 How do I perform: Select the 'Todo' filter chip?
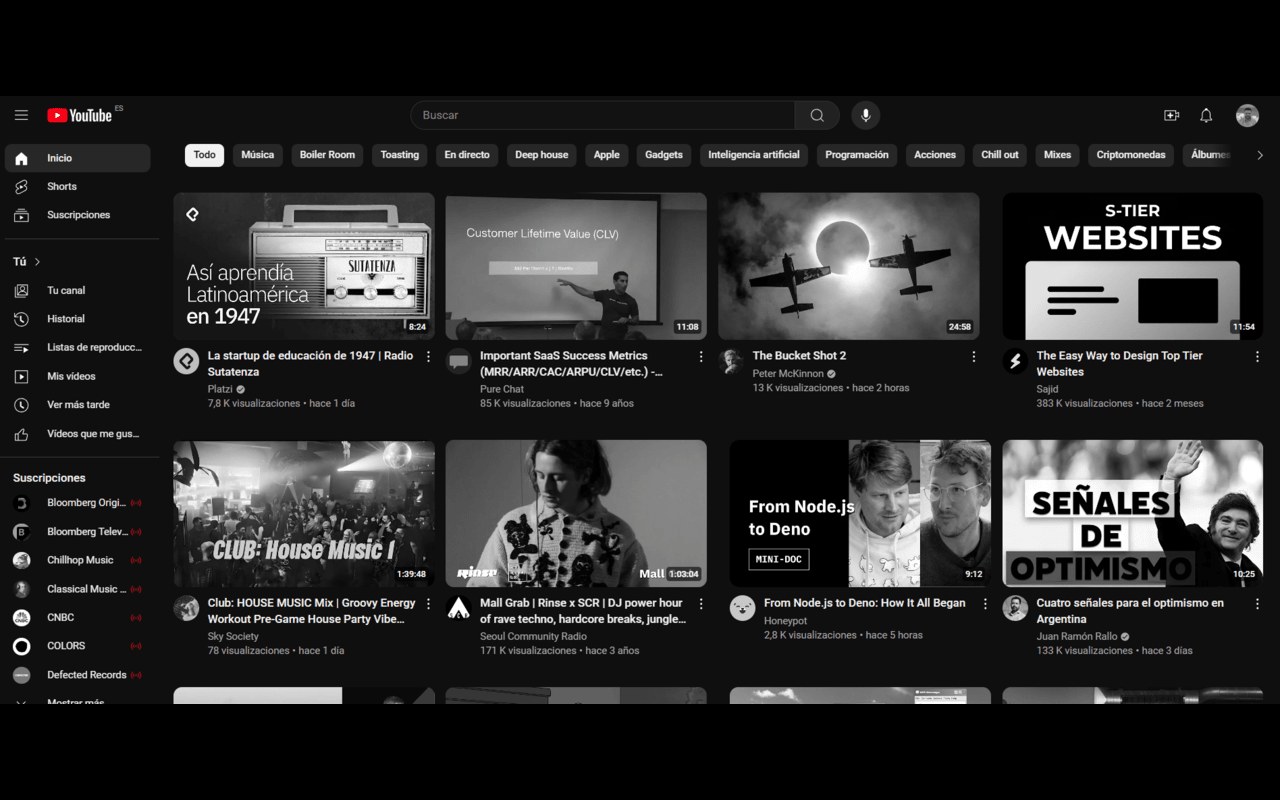[204, 155]
